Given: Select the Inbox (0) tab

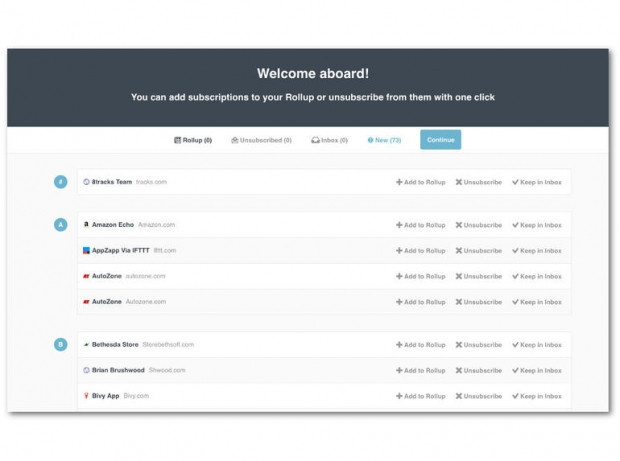Looking at the screenshot, I should click(330, 140).
